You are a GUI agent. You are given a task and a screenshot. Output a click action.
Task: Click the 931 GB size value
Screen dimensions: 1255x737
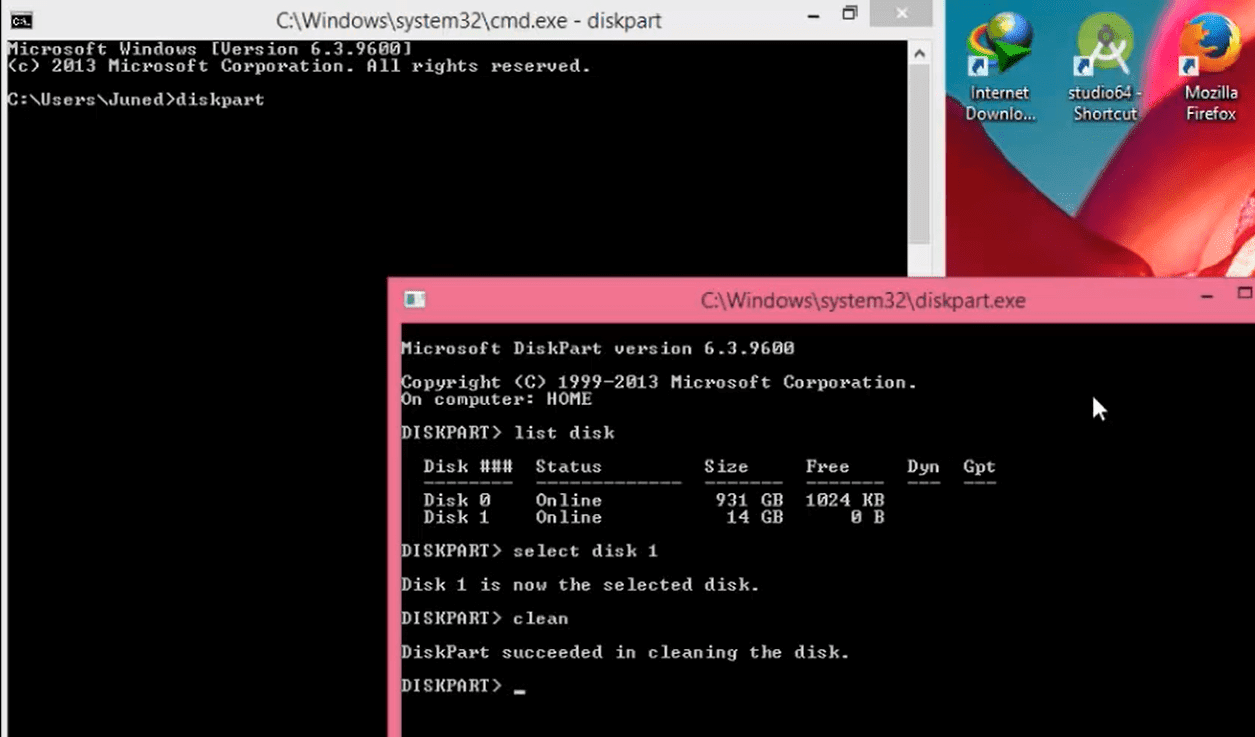pos(749,500)
